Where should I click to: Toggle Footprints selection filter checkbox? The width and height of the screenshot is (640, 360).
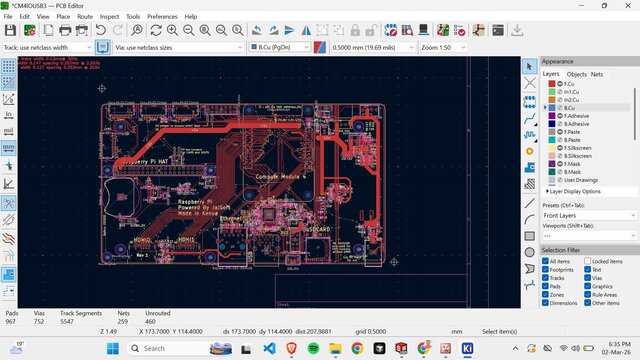pyautogui.click(x=545, y=270)
